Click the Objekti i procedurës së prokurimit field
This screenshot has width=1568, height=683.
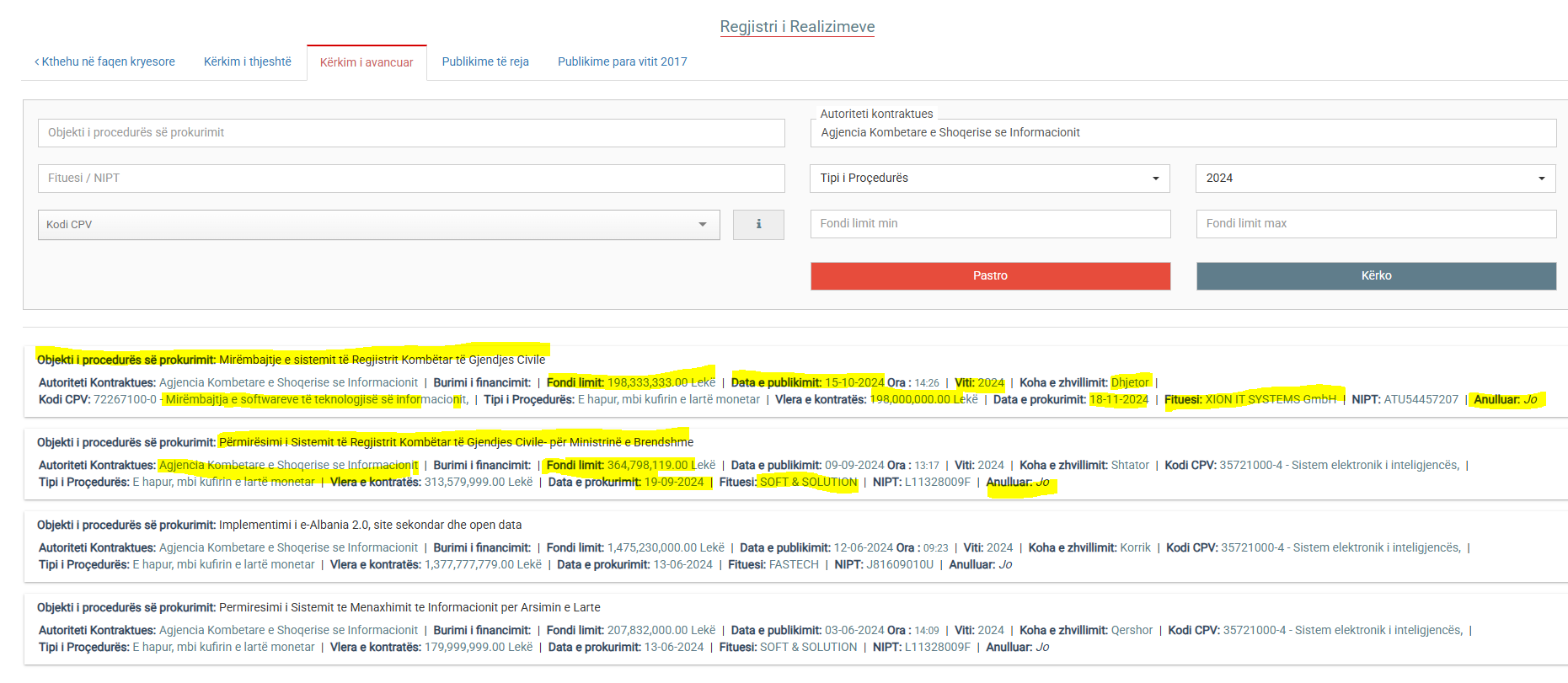(411, 132)
